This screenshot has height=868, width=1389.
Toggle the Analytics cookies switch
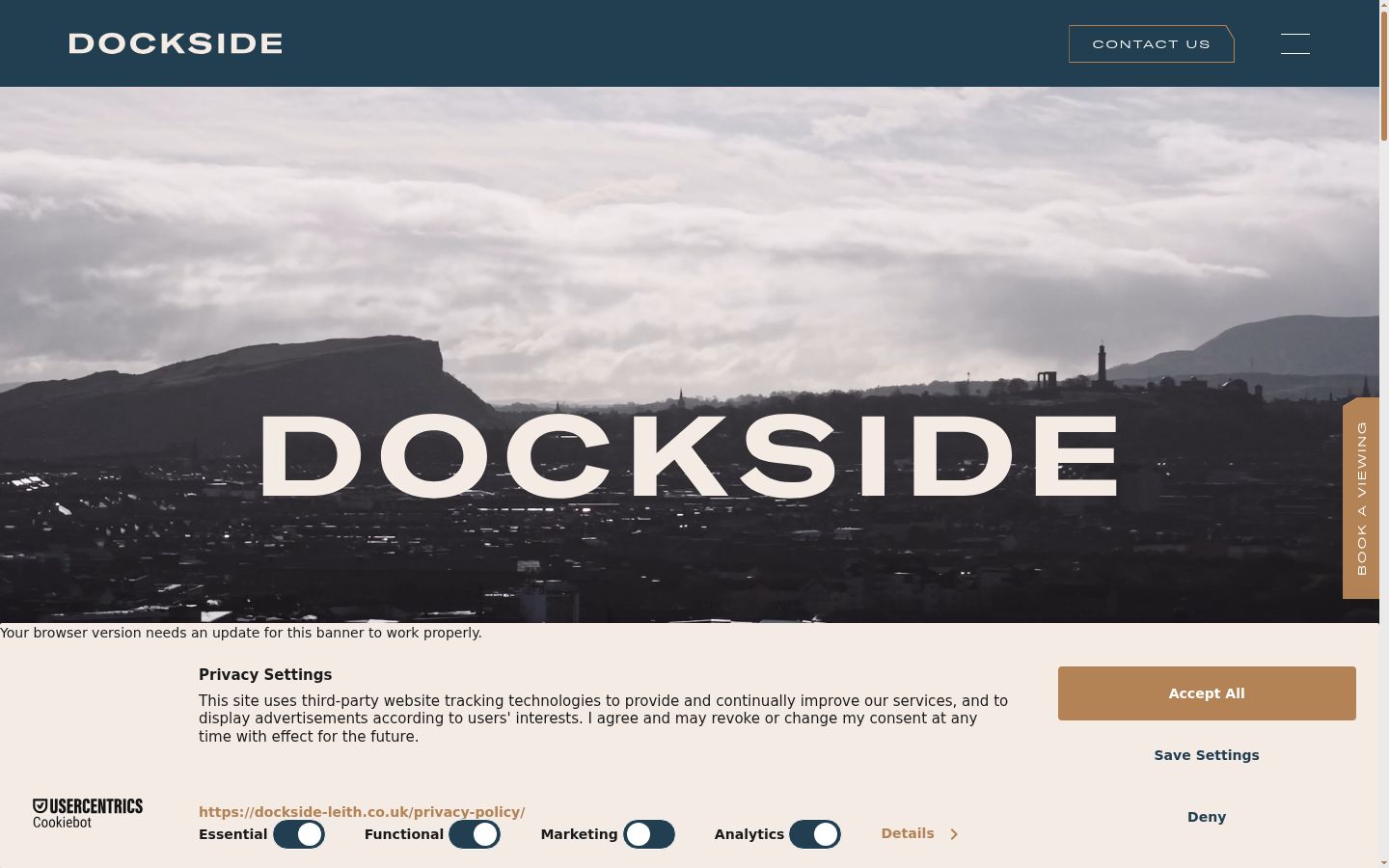[815, 834]
